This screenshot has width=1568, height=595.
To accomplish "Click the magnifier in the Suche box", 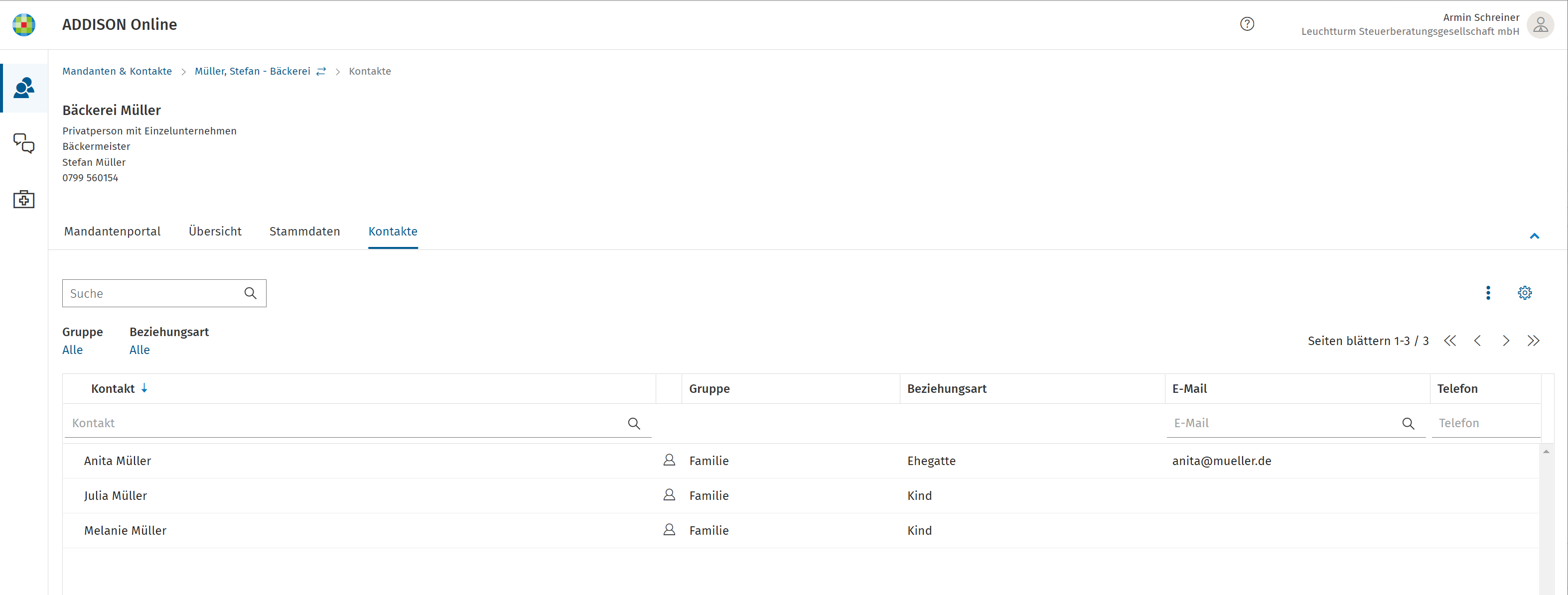I will click(x=250, y=293).
